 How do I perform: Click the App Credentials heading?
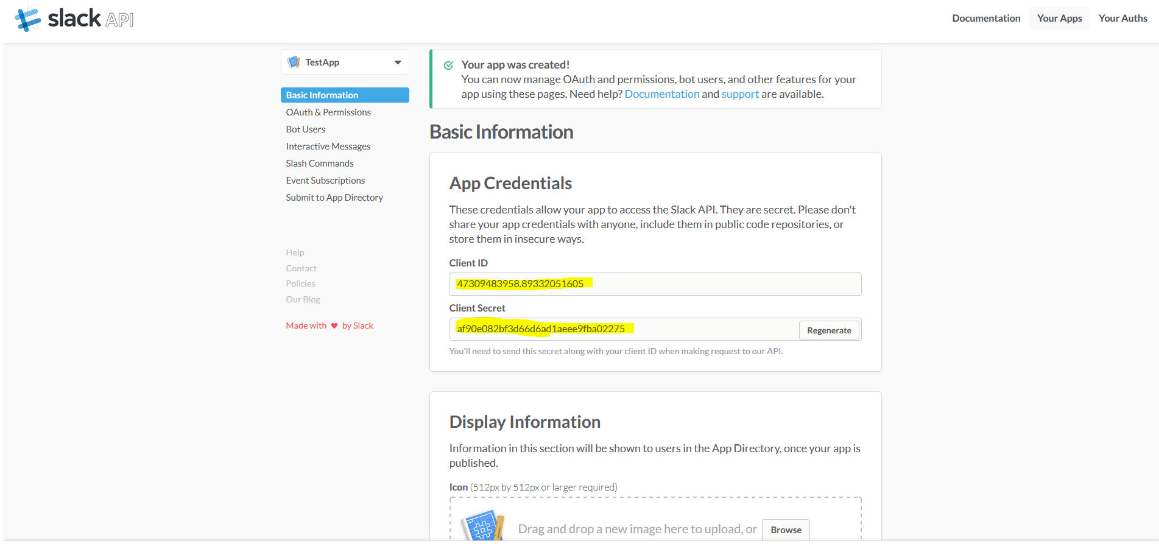click(x=511, y=183)
